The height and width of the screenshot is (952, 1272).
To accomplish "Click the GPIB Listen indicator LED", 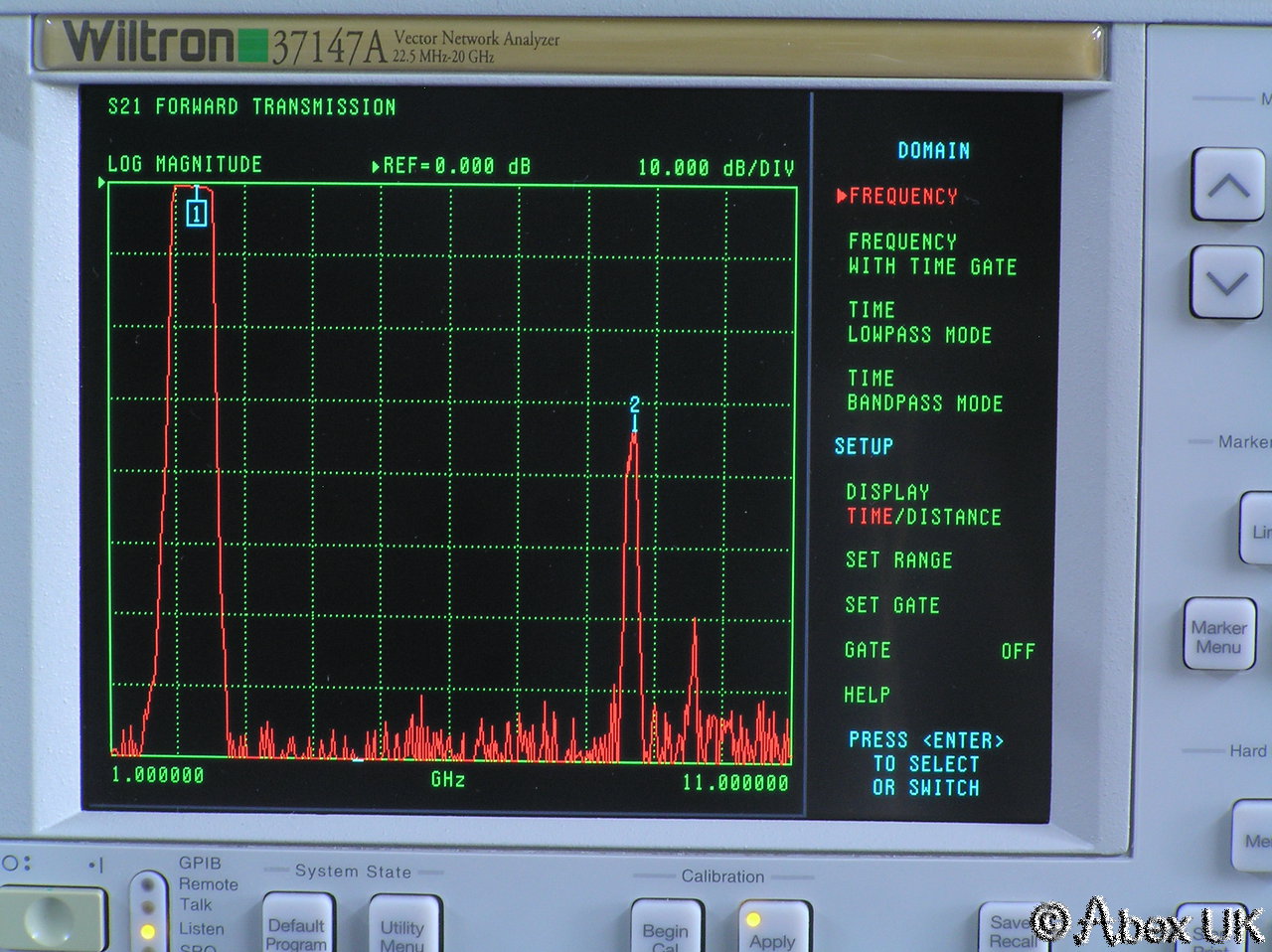I will [x=148, y=931].
